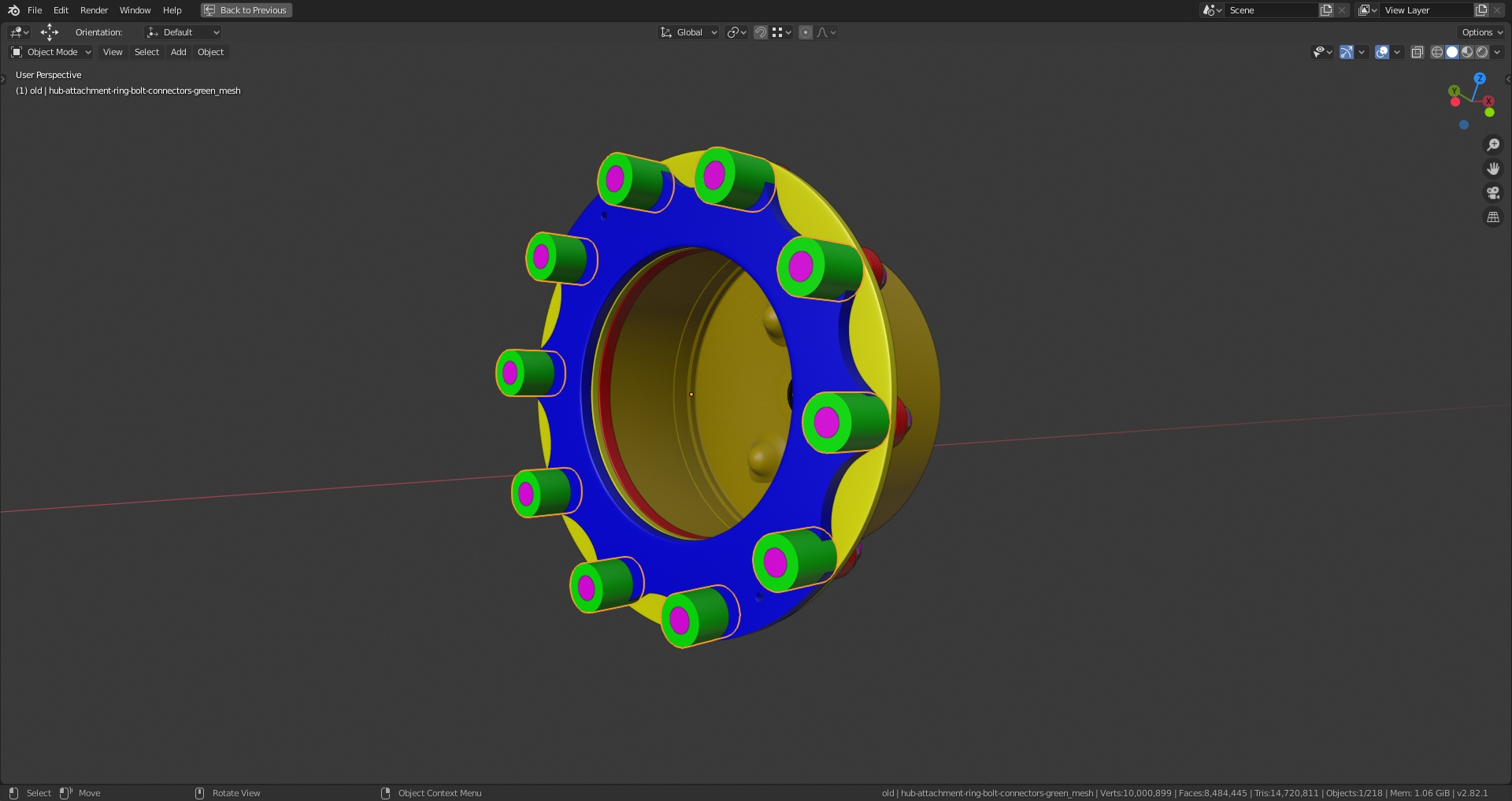Open the snapping options dropdown
This screenshot has width=1512, height=801.
pos(782,32)
